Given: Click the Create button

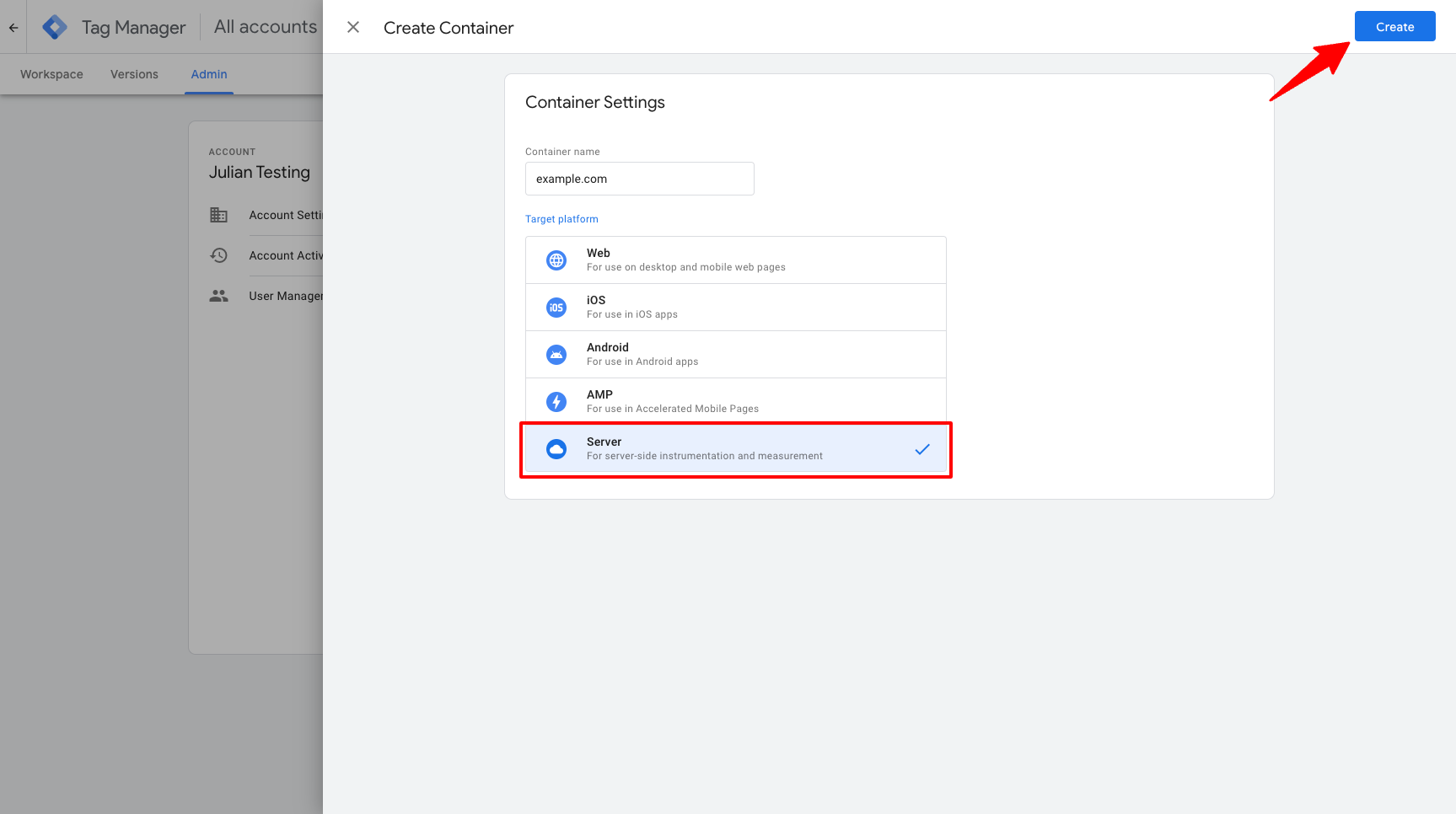Looking at the screenshot, I should [x=1394, y=26].
